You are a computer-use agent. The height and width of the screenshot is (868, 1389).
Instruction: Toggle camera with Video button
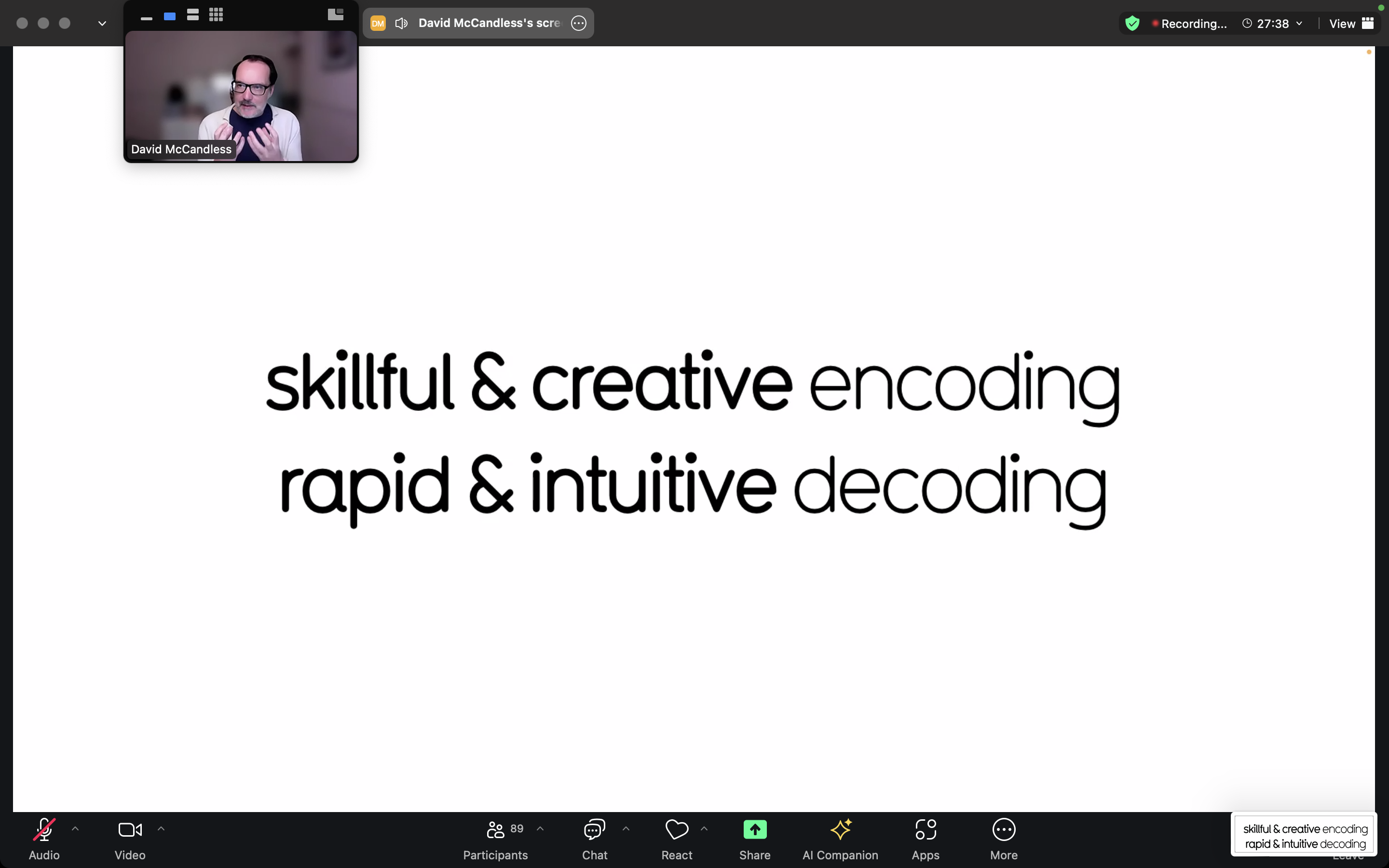click(x=130, y=839)
